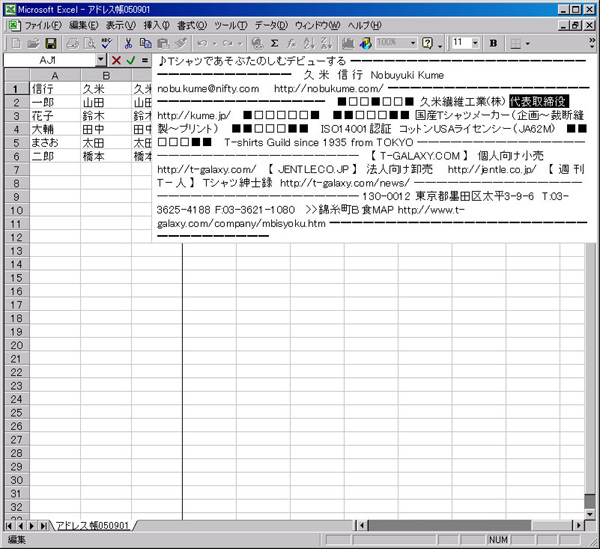Open the データ(D) menu
600x549 pixels.
(x=271, y=26)
